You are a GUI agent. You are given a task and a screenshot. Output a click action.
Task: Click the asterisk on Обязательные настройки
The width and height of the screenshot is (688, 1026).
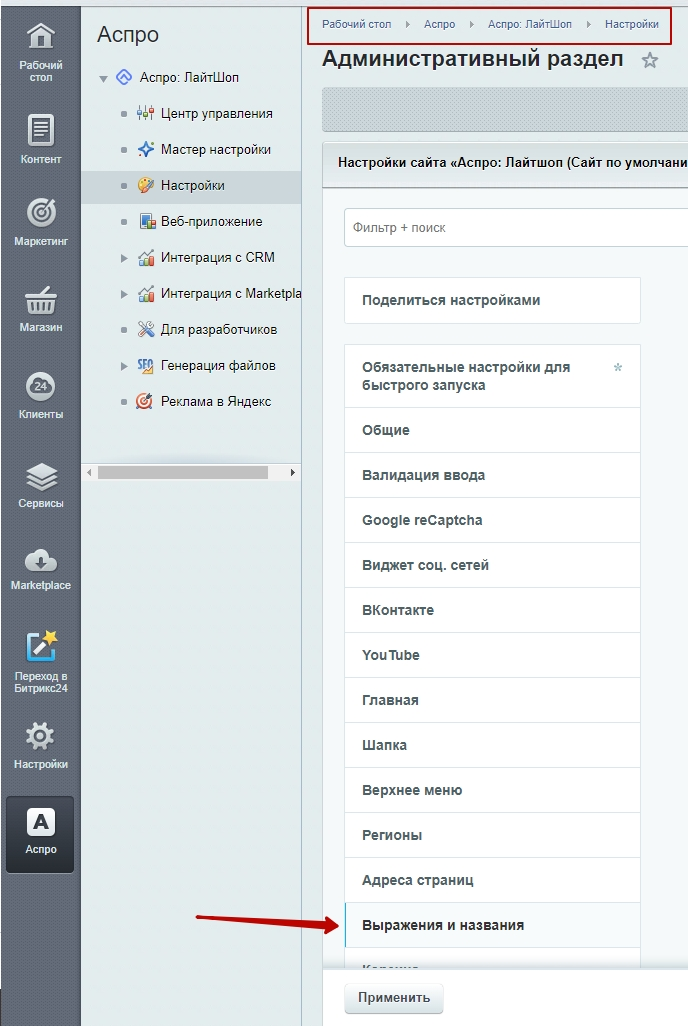pyautogui.click(x=617, y=367)
